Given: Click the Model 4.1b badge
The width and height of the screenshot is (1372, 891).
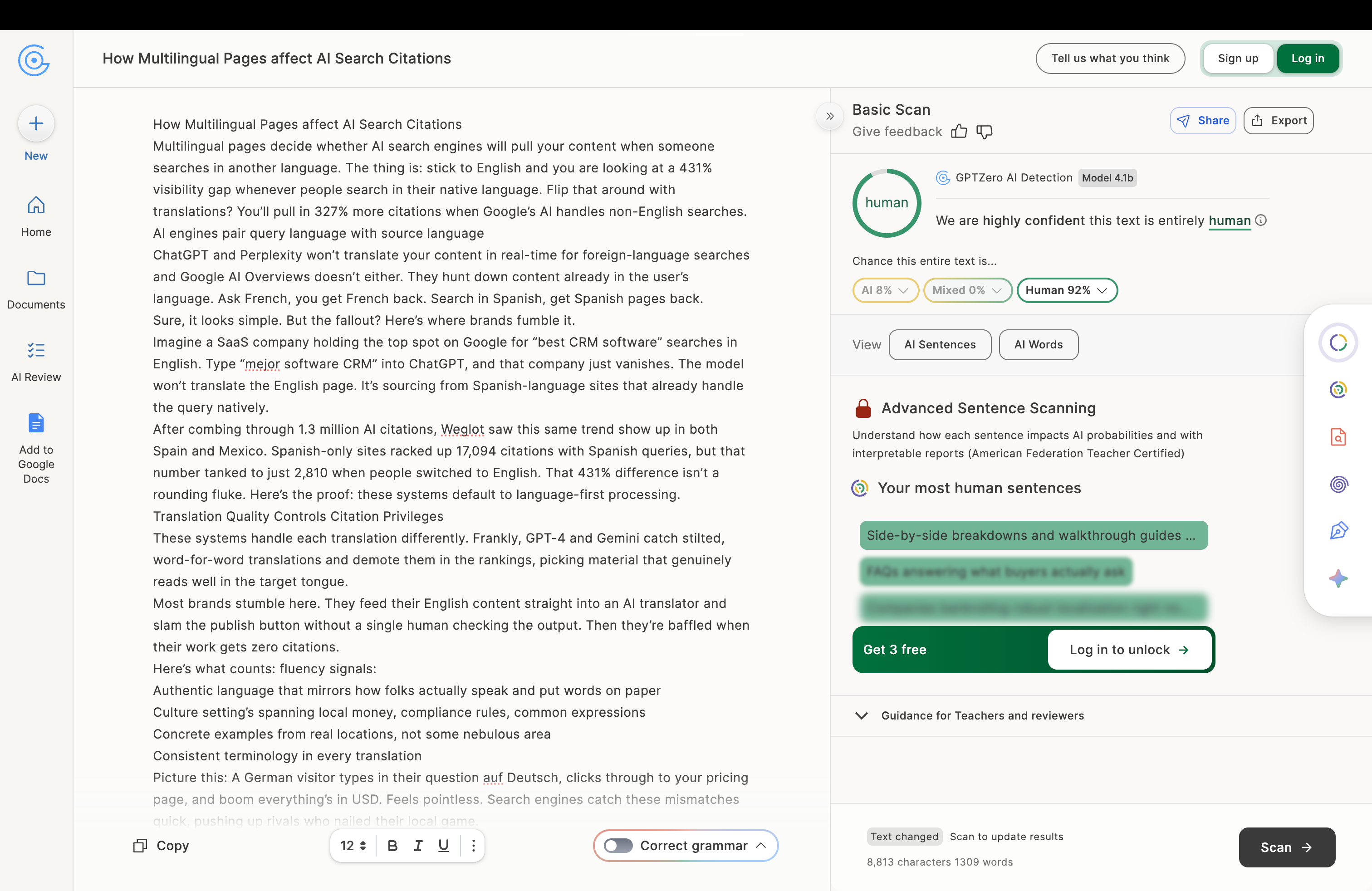Looking at the screenshot, I should (1107, 177).
